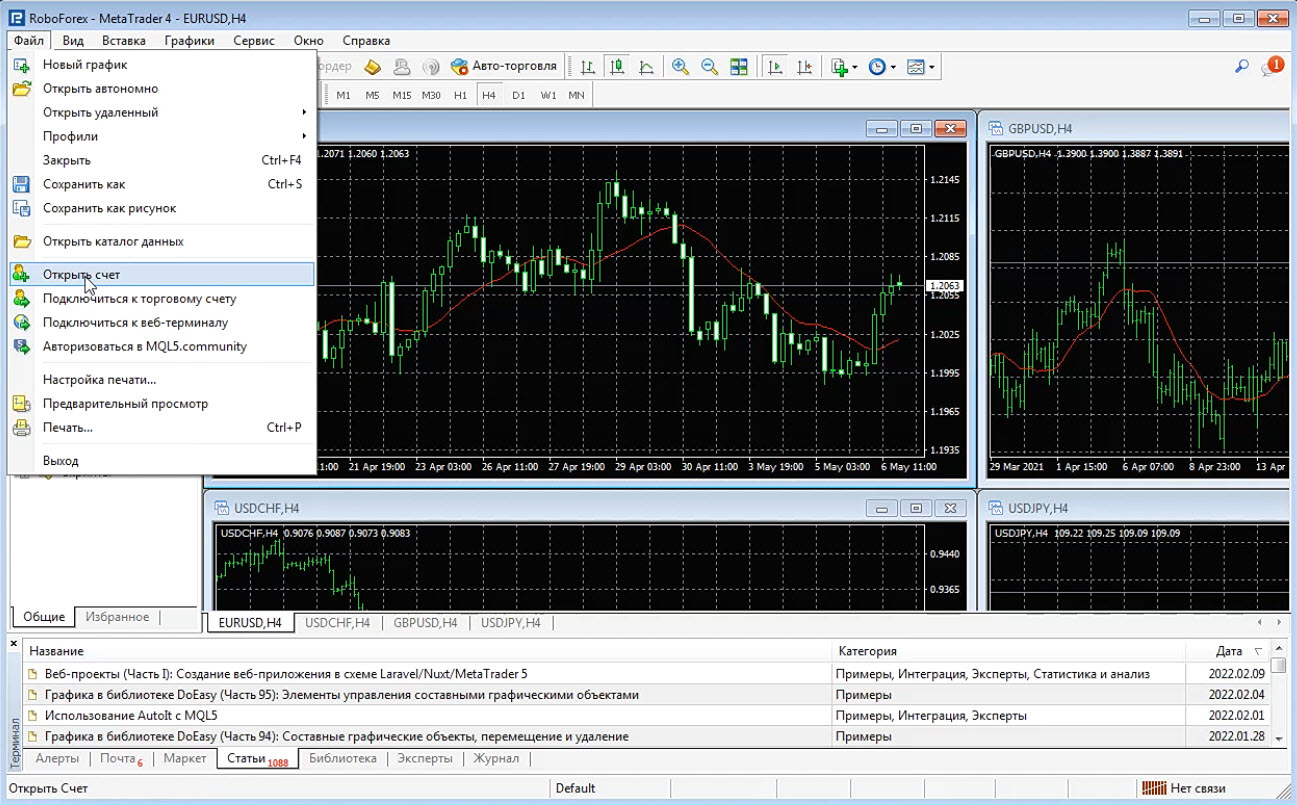Open the article about Использование AutoIt с MQL5
Viewport: 1297px width, 805px height.
(x=130, y=716)
